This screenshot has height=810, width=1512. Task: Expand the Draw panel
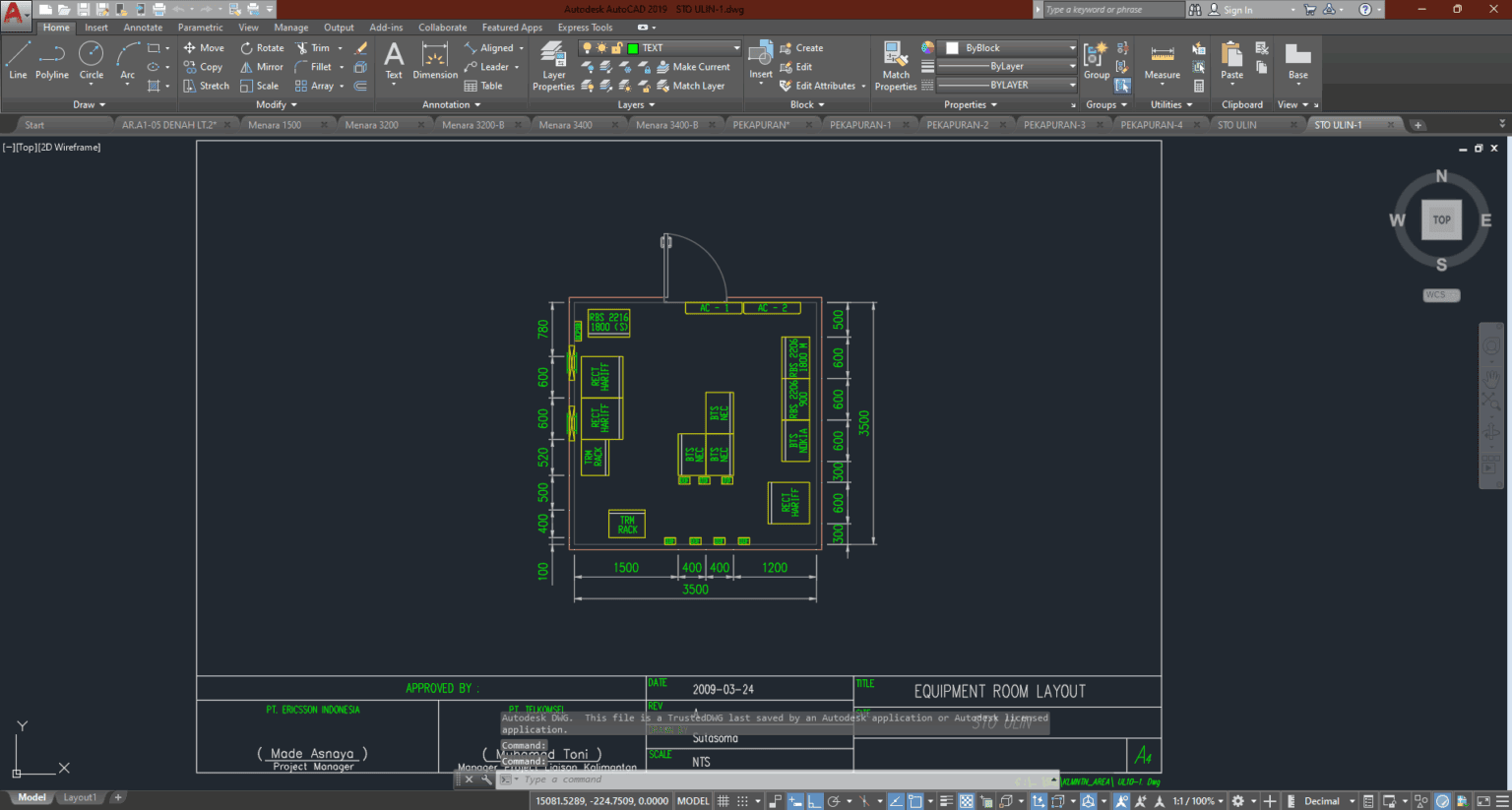coord(87,104)
